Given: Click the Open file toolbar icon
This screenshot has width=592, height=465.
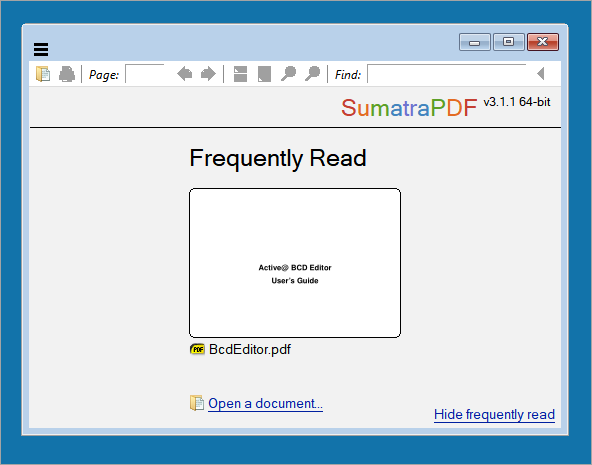Looking at the screenshot, I should 43,74.
